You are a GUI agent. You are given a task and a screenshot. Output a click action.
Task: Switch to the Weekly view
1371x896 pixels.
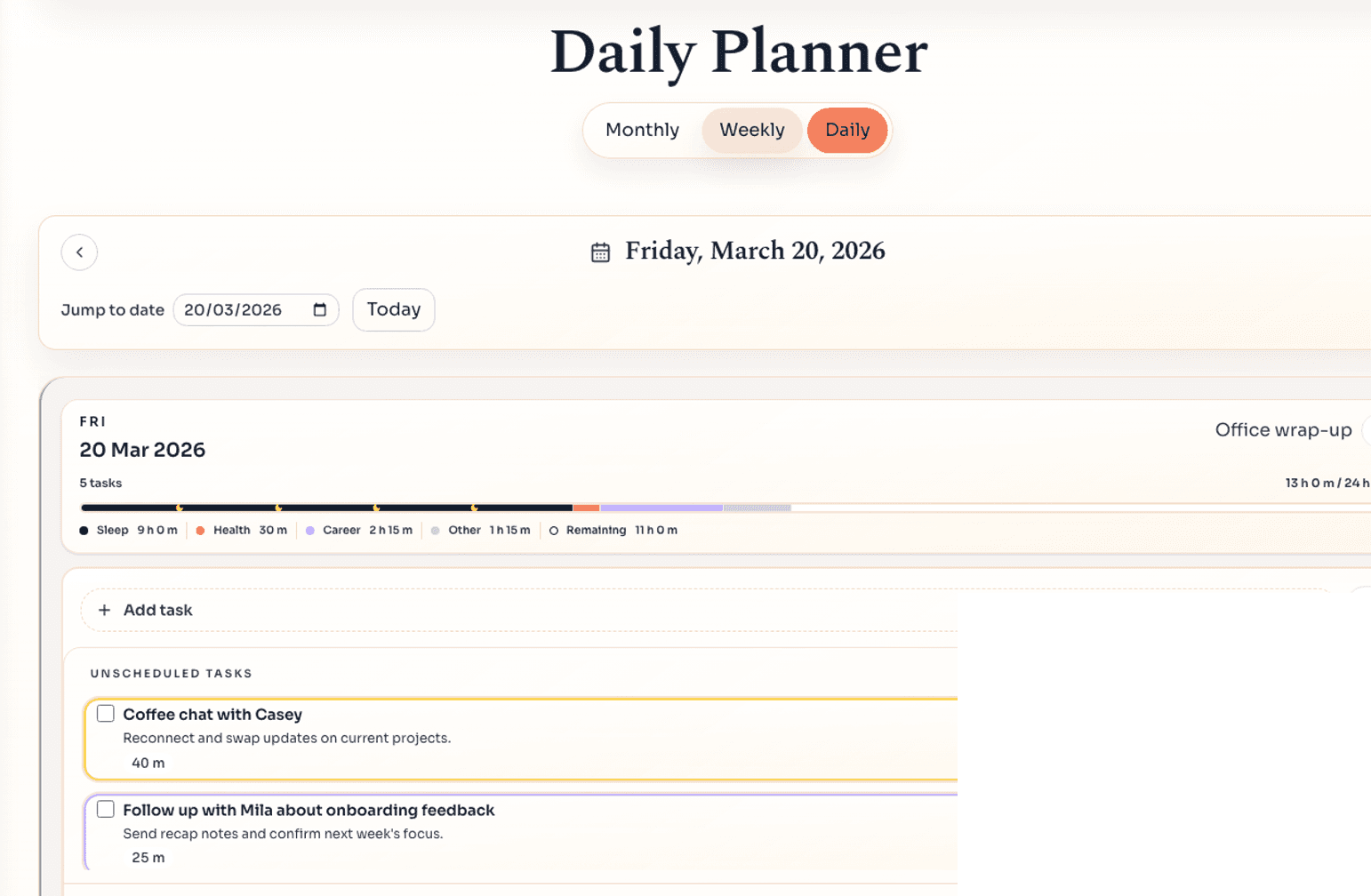pos(751,130)
